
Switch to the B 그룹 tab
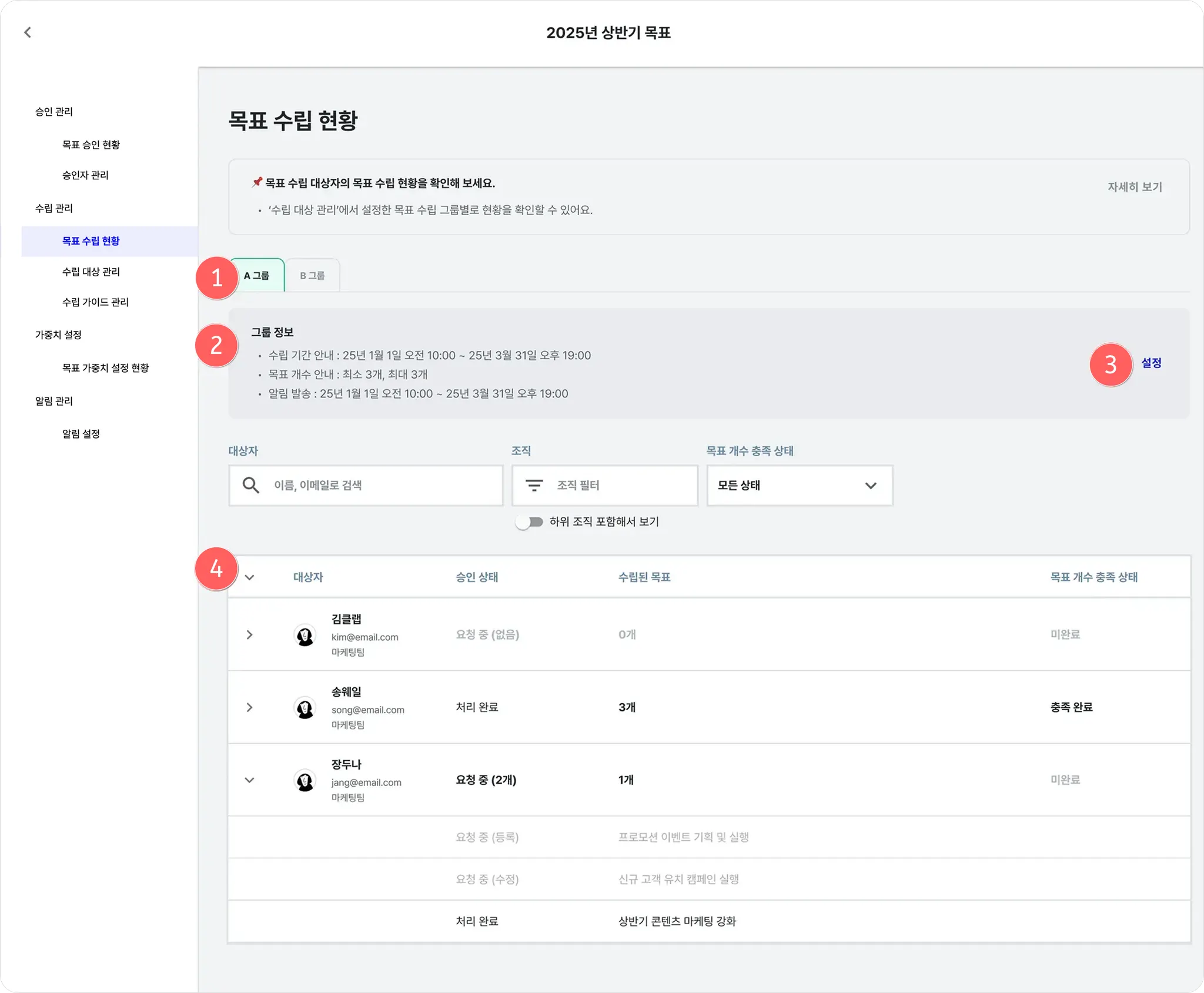[x=312, y=276]
